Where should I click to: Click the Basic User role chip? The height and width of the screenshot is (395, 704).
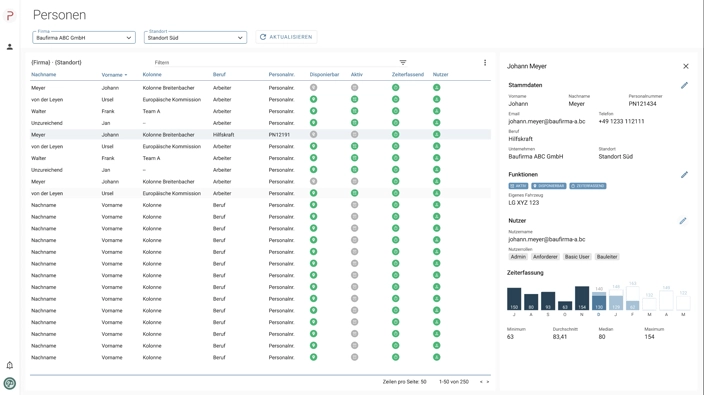[577, 257]
